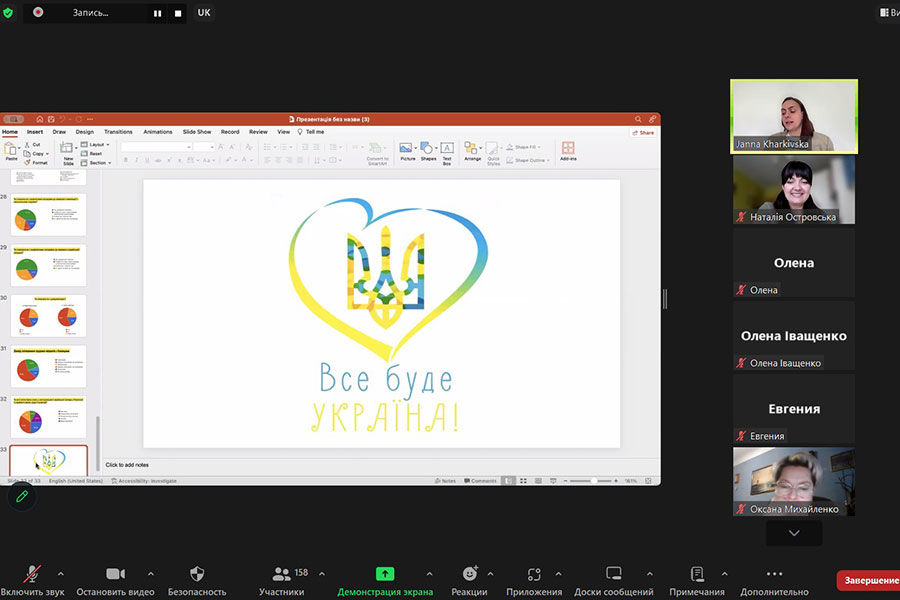Open the Реакции emoji icon
900x600 pixels.
pyautogui.click(x=469, y=574)
